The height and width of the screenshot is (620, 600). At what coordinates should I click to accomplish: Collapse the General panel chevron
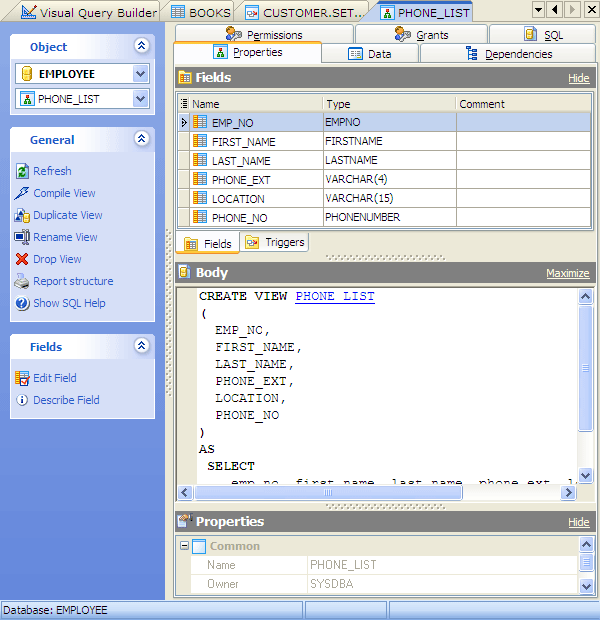[141, 139]
